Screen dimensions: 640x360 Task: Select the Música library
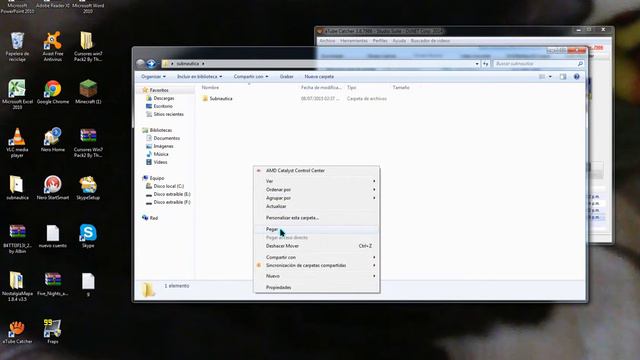click(161, 154)
